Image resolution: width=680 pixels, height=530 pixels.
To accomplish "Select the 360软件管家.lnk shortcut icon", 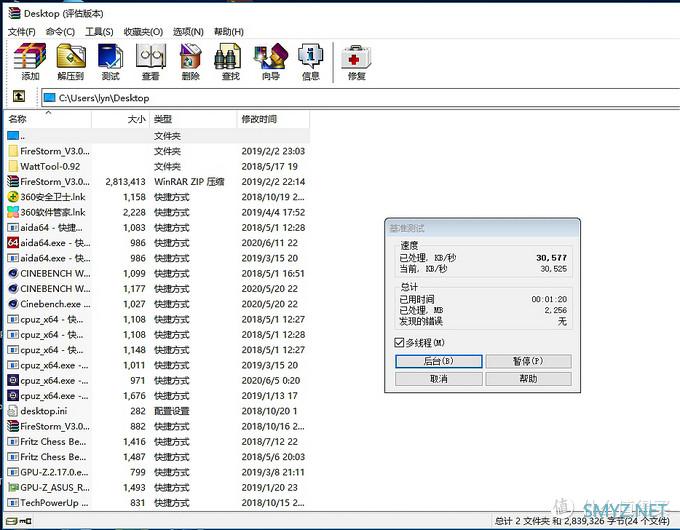I will (13, 212).
